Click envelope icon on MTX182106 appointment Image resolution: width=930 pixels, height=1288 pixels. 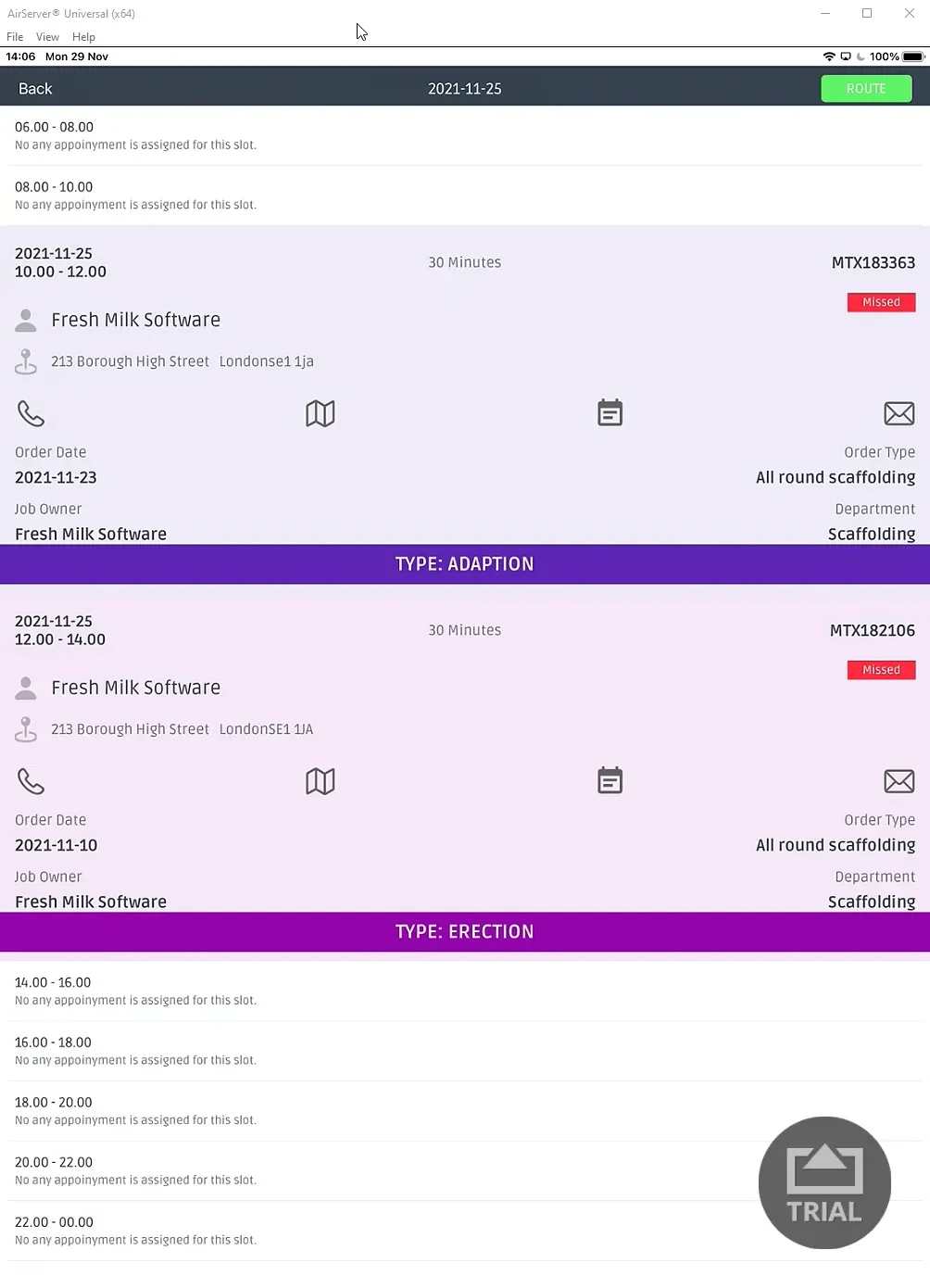pyautogui.click(x=899, y=781)
